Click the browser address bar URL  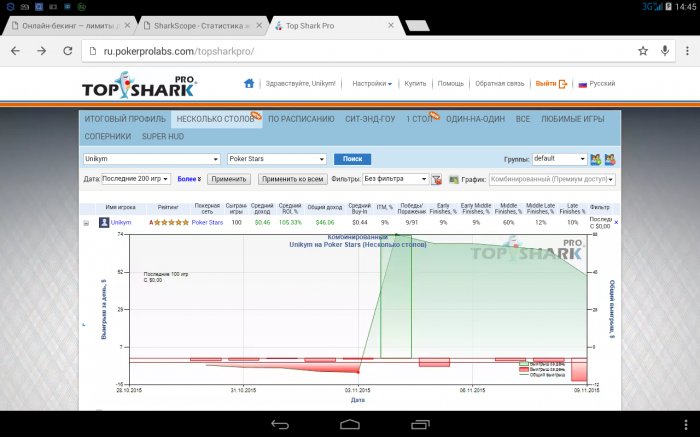(179, 51)
